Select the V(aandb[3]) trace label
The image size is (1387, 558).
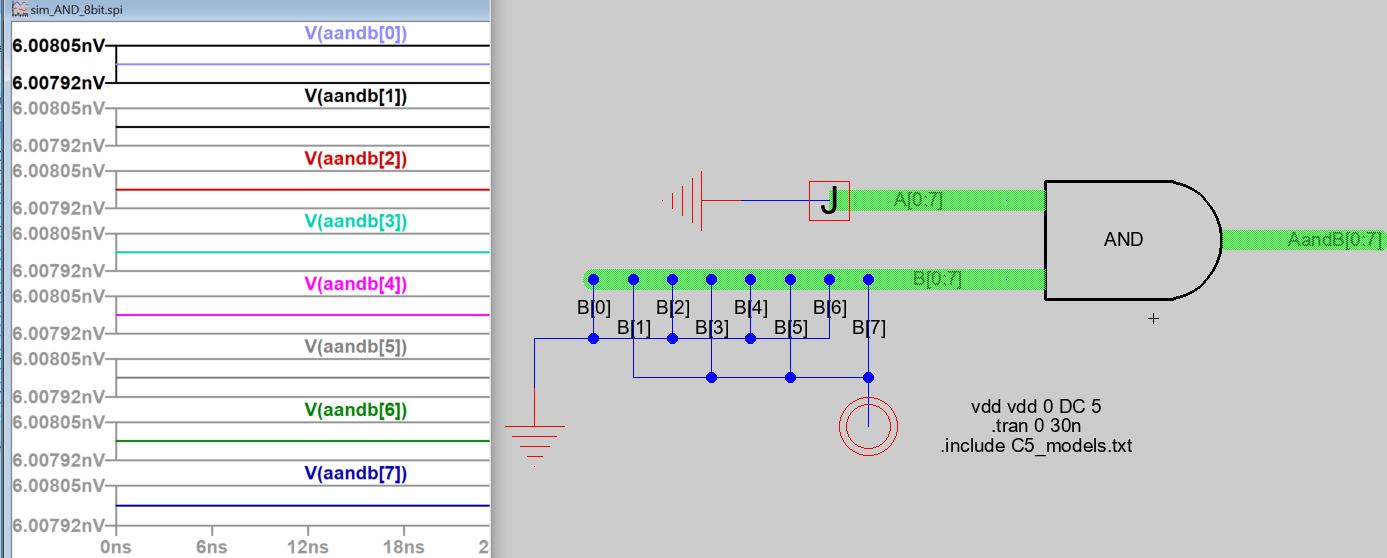click(x=355, y=221)
